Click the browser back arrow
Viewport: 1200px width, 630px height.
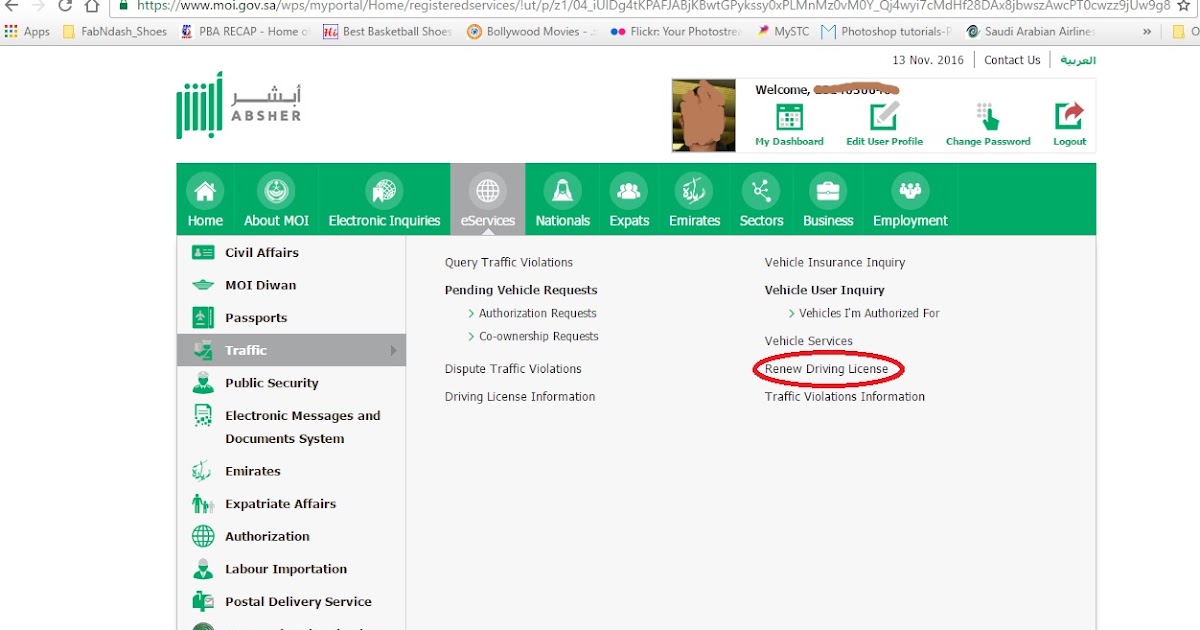point(11,5)
